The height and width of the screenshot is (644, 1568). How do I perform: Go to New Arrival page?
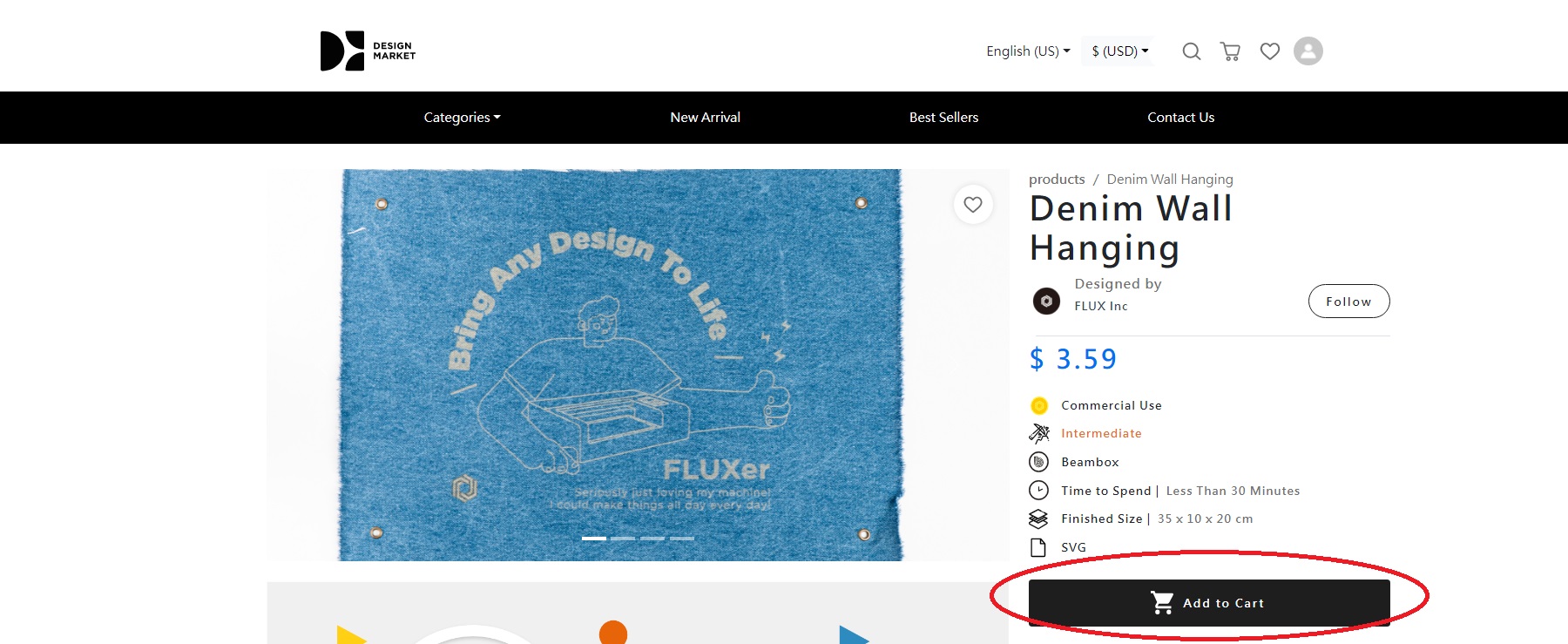coord(705,118)
